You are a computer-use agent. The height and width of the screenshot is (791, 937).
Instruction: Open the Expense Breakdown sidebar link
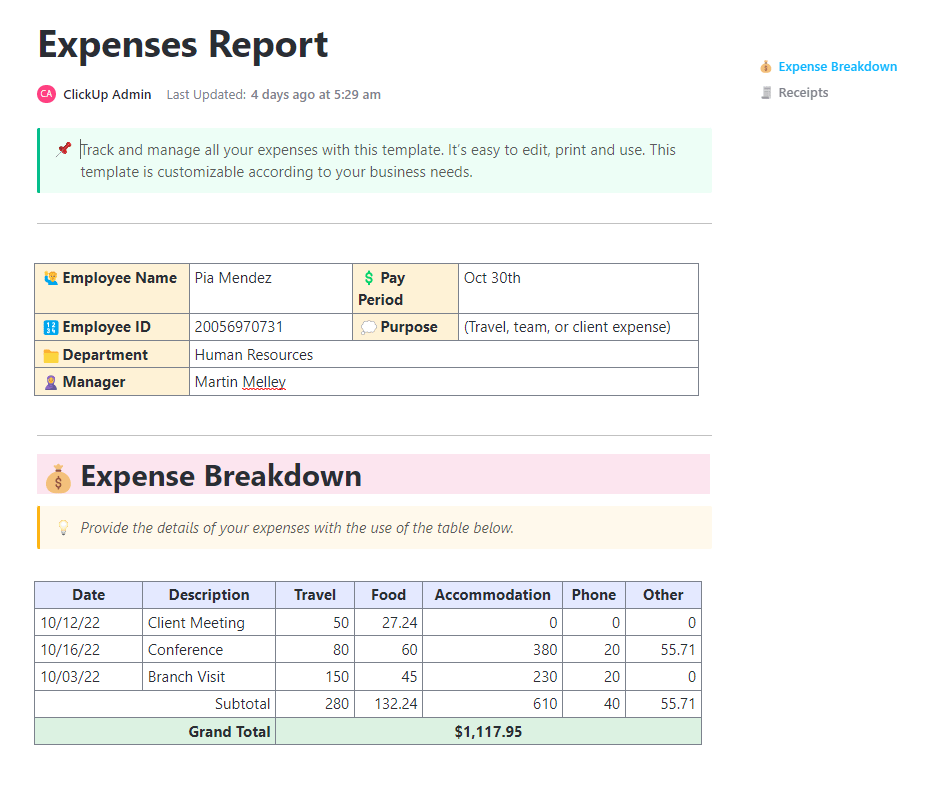(x=838, y=66)
